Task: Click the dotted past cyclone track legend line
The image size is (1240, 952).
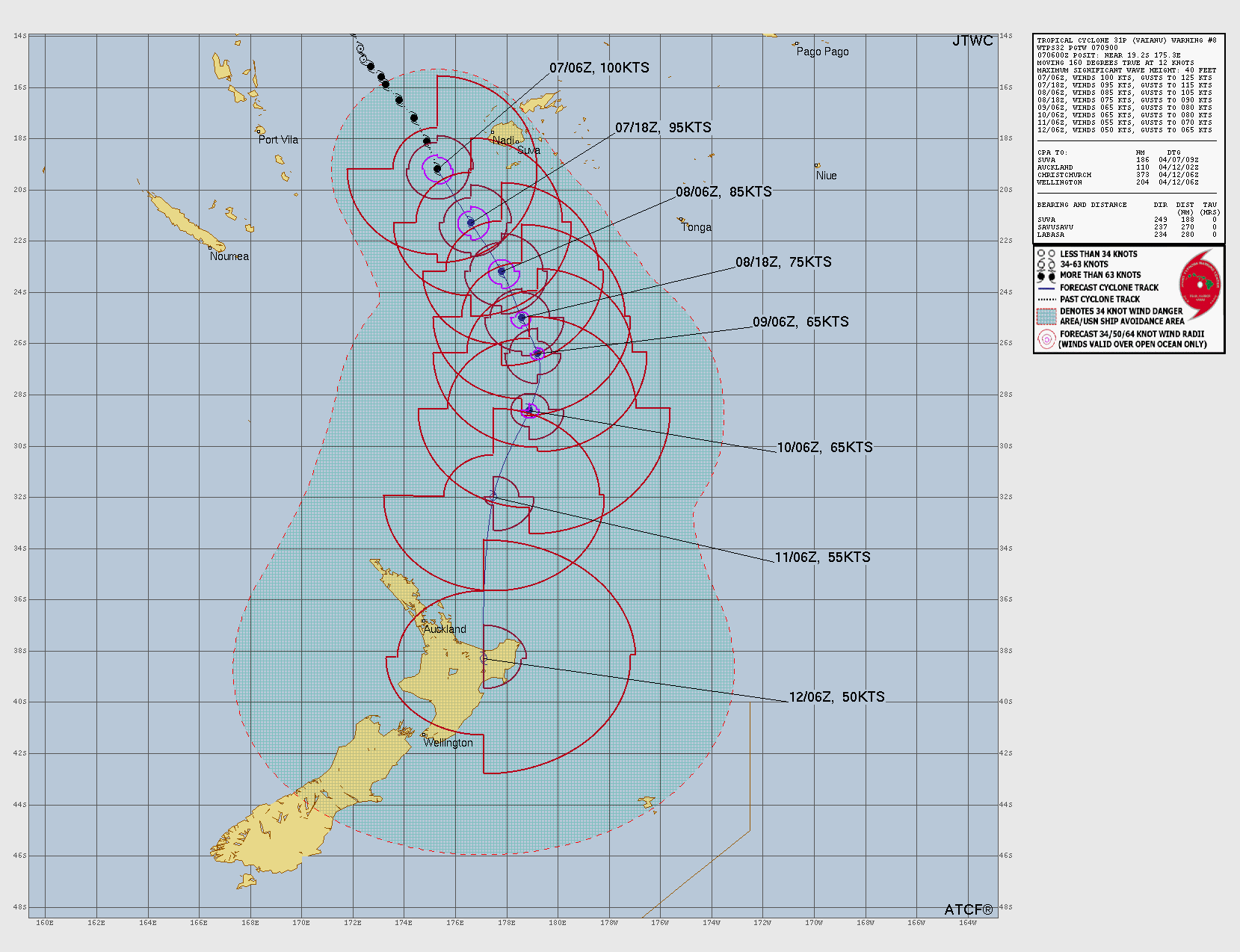Action: click(1046, 299)
